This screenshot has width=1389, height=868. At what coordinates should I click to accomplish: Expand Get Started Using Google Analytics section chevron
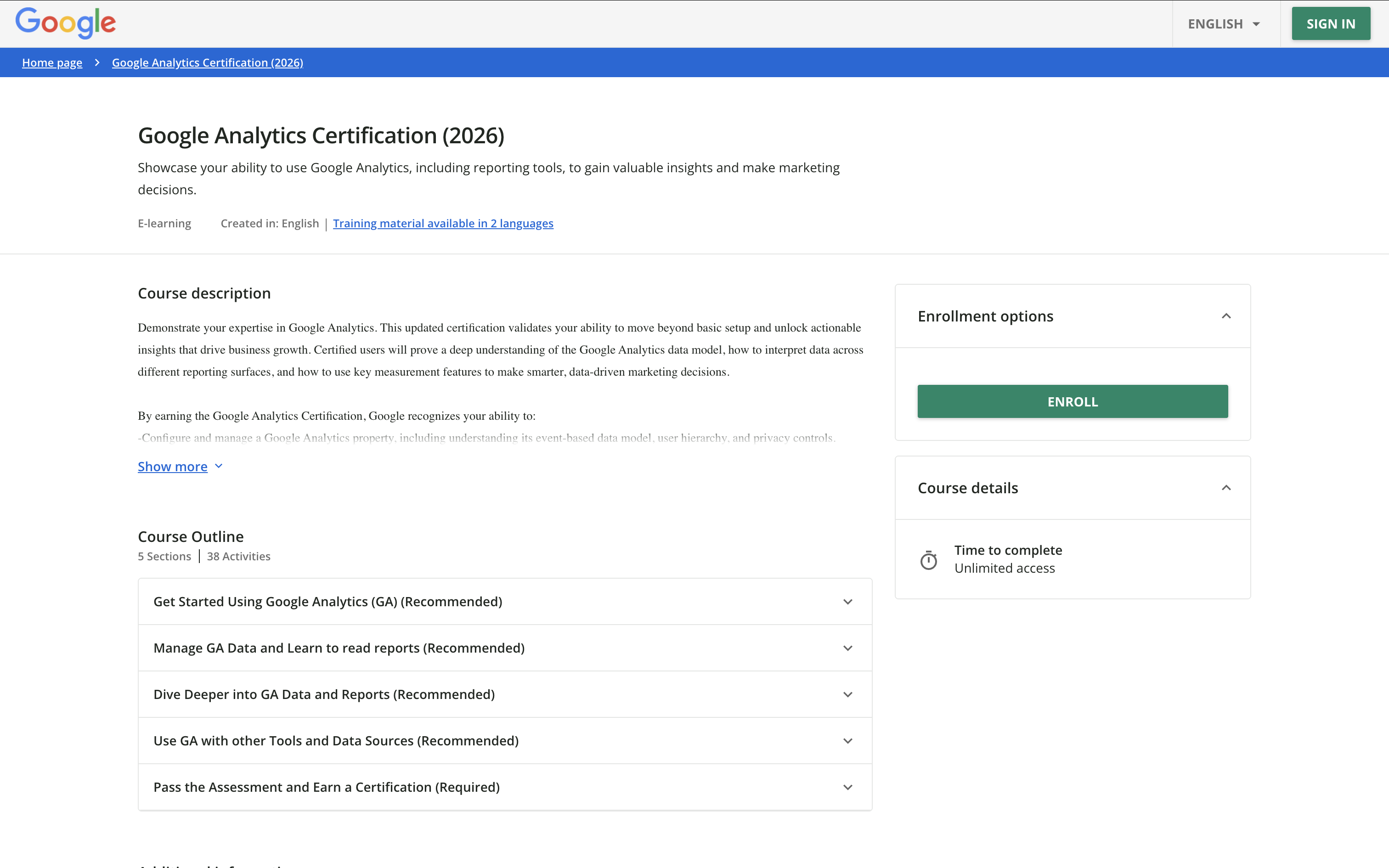(x=848, y=602)
